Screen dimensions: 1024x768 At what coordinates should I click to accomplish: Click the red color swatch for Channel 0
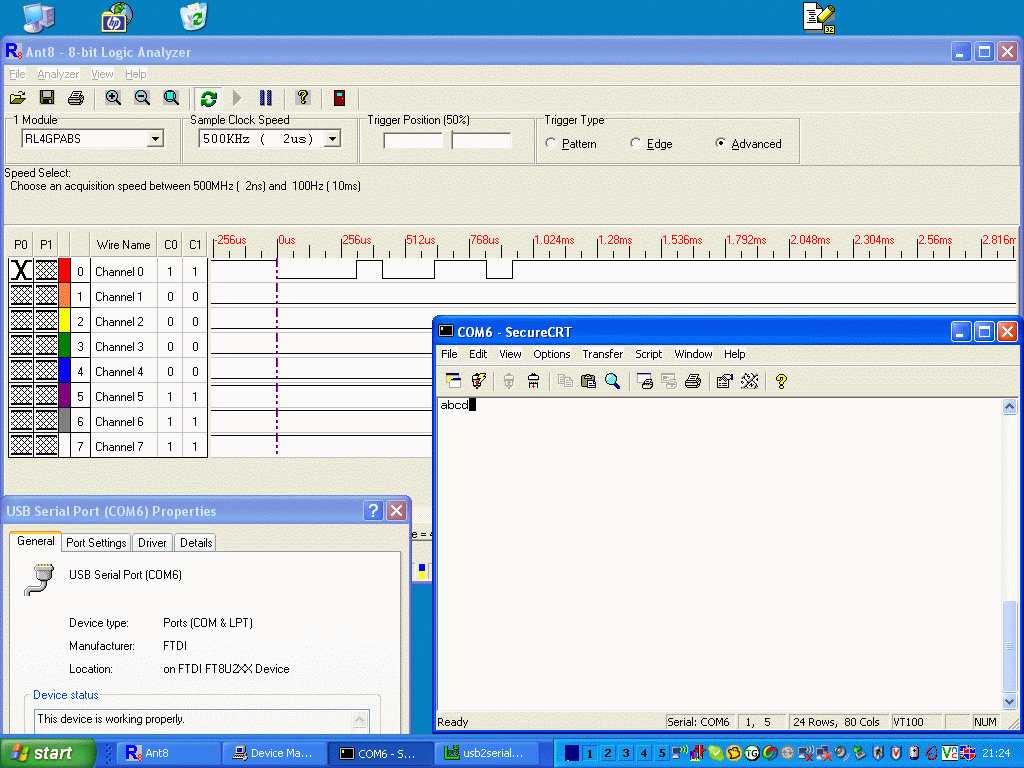(65, 270)
